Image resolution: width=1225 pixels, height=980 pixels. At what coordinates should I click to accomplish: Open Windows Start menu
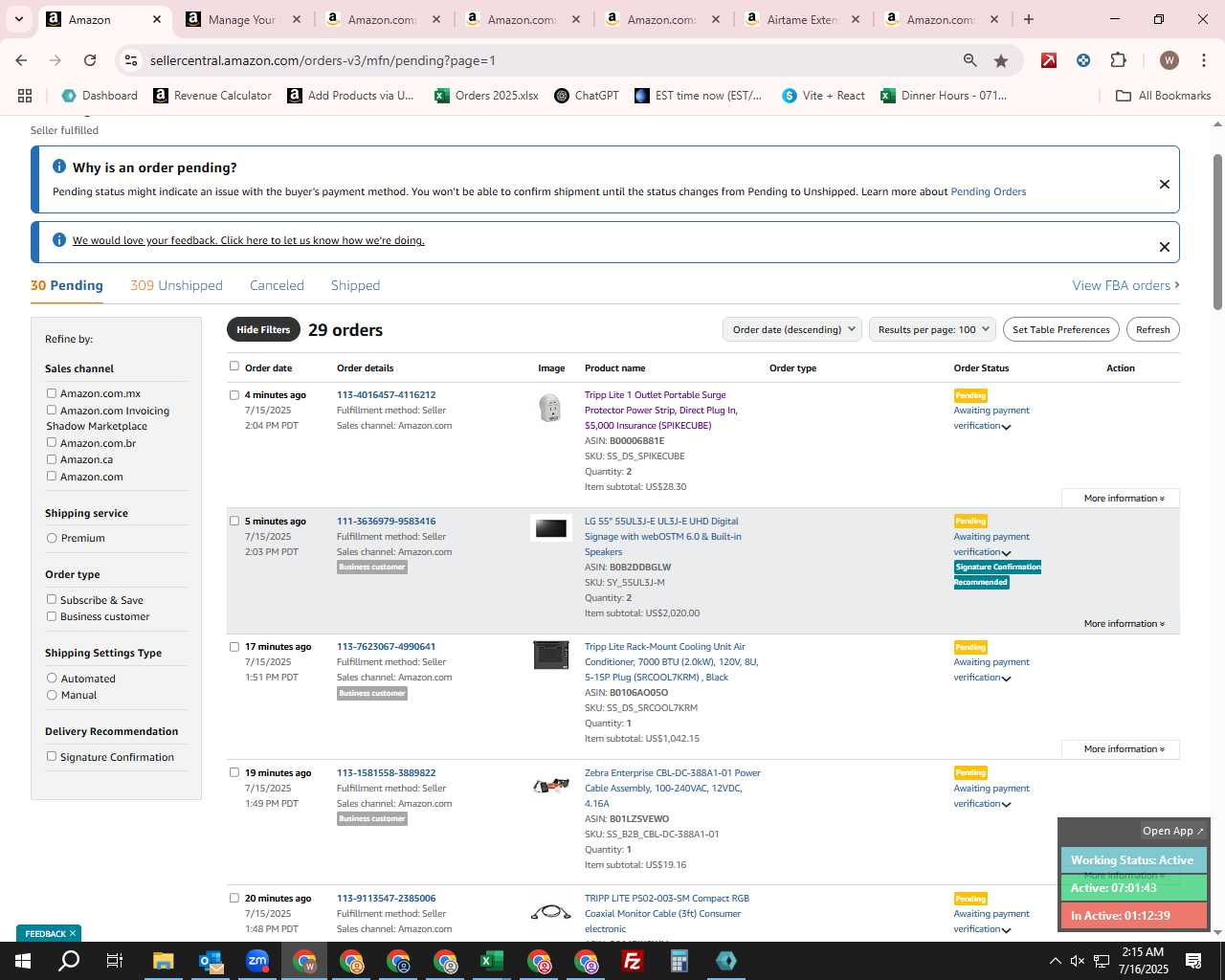click(22, 961)
